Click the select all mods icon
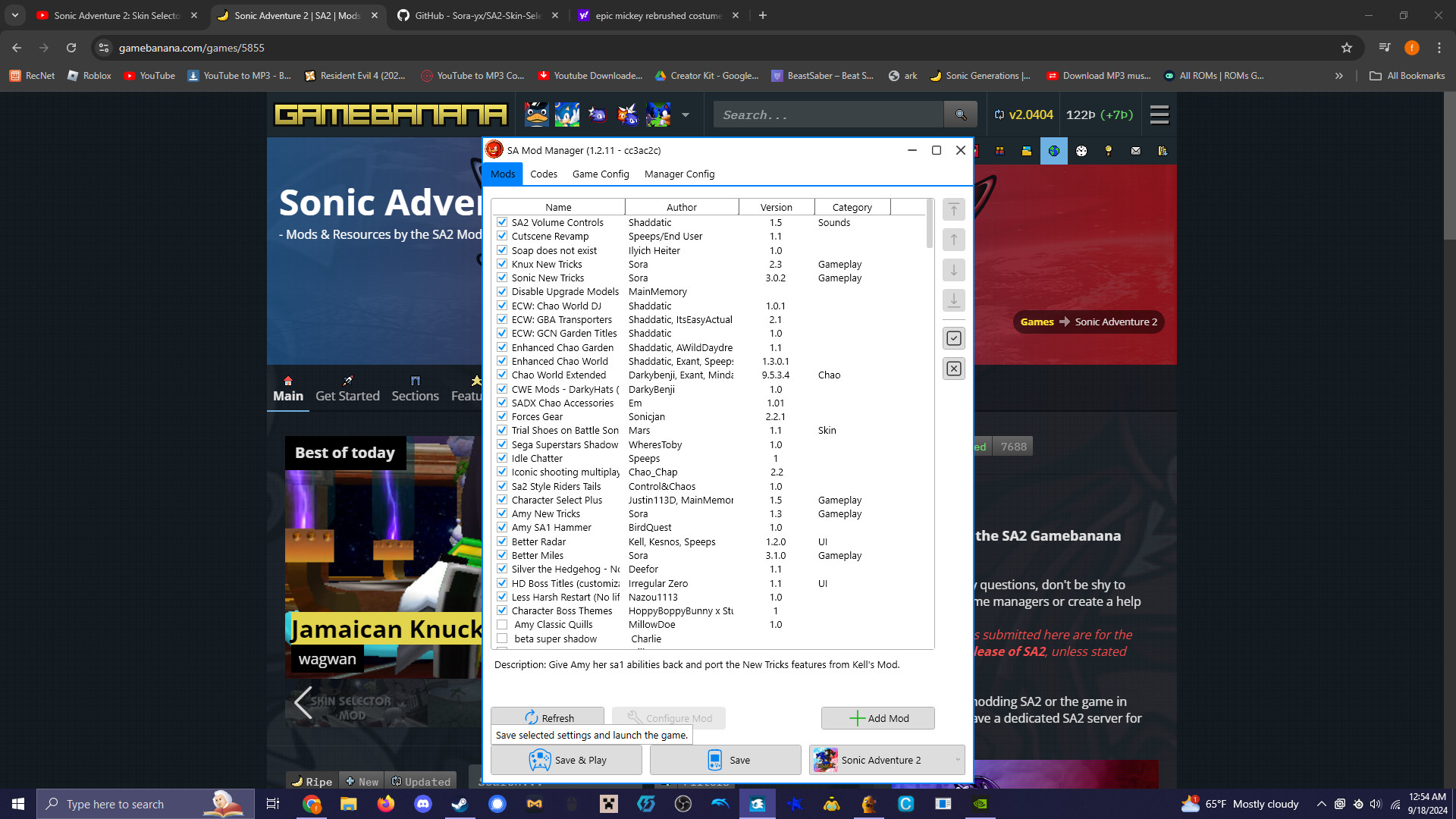 (x=954, y=338)
